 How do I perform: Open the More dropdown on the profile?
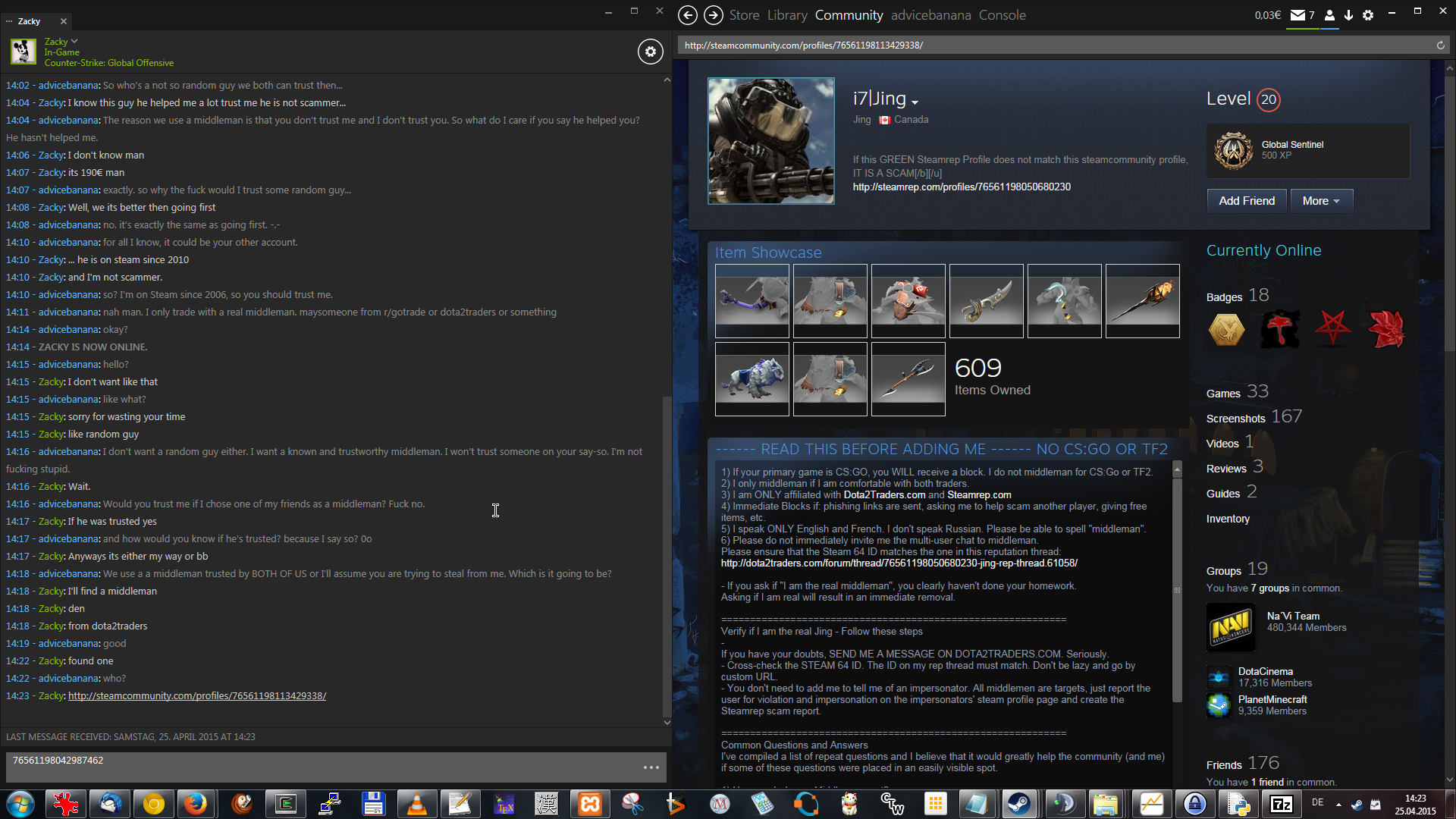(x=1320, y=201)
